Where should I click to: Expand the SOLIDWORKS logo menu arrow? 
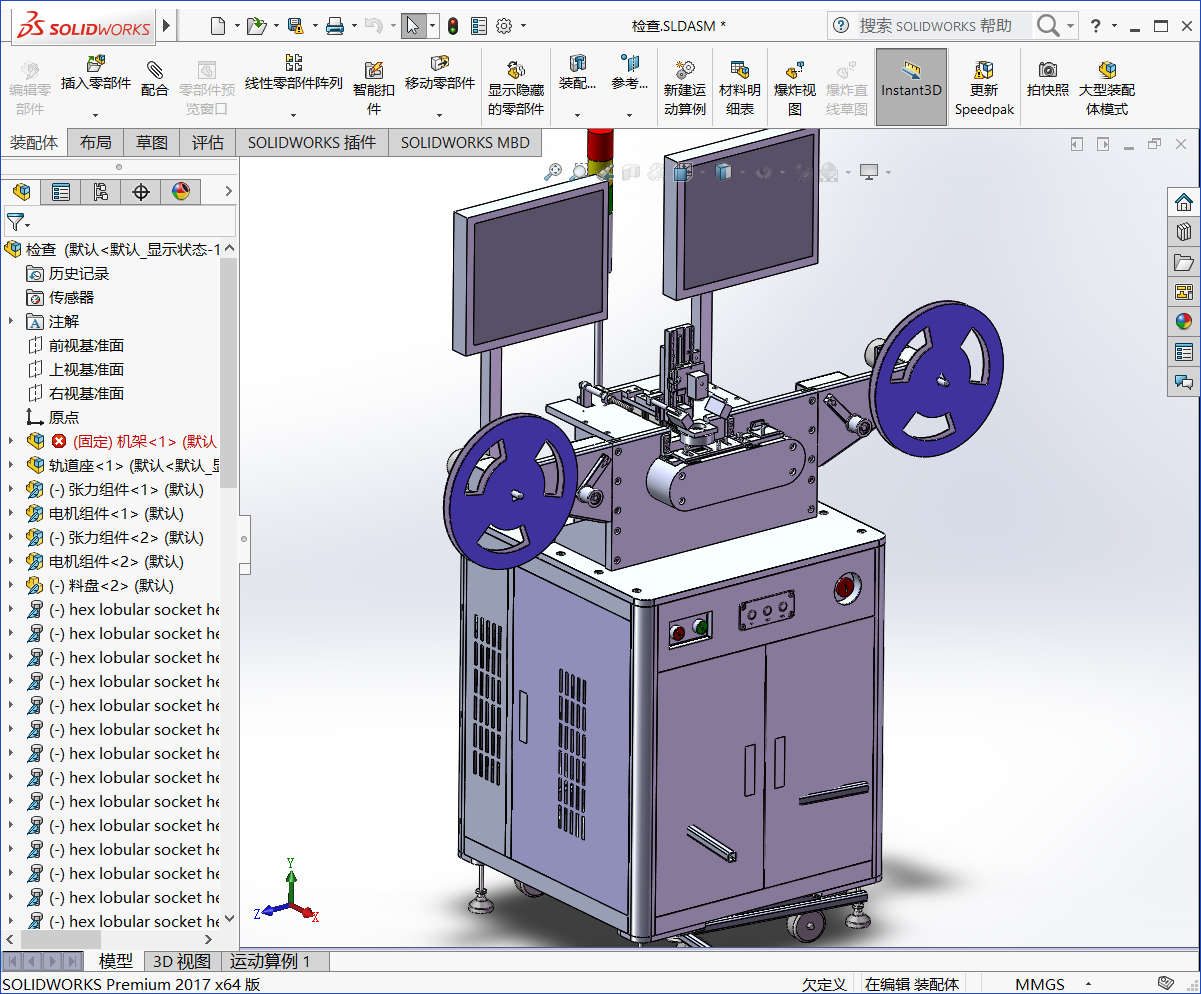click(x=166, y=26)
